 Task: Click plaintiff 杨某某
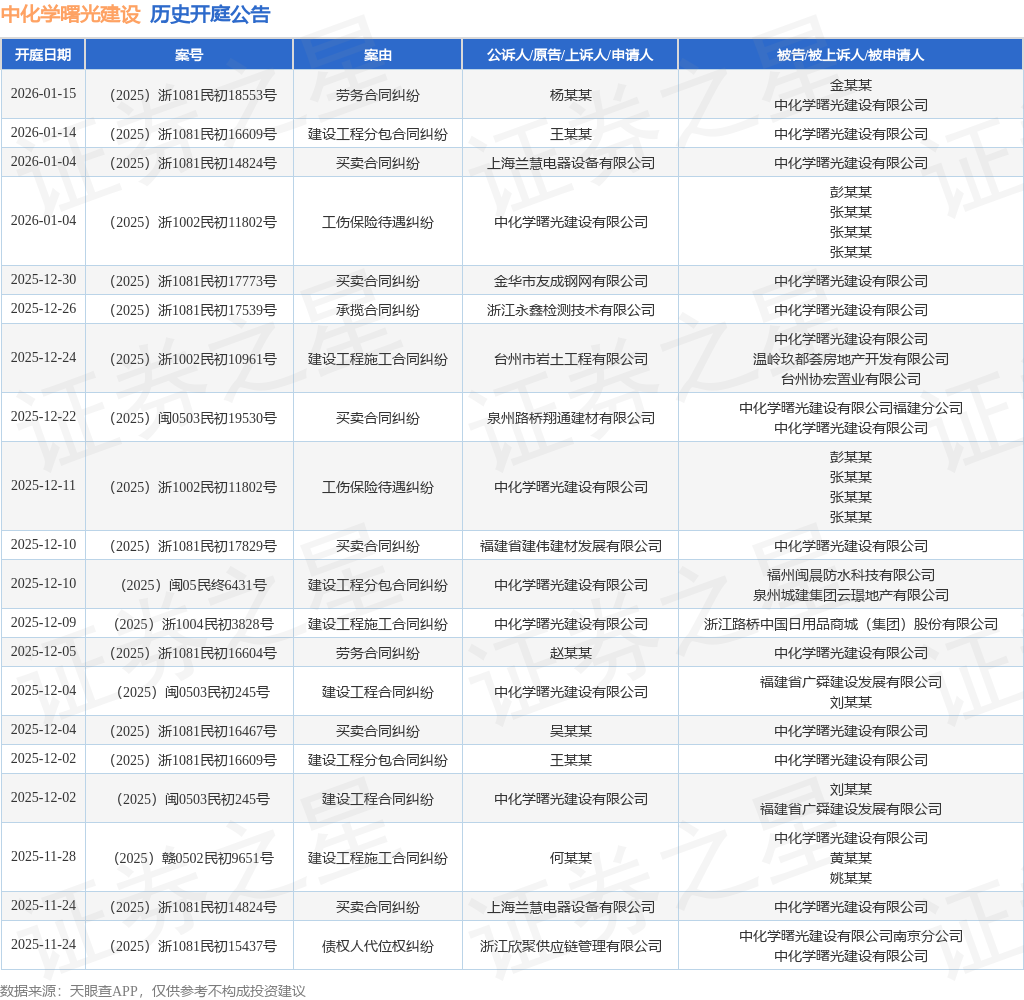pyautogui.click(x=571, y=95)
